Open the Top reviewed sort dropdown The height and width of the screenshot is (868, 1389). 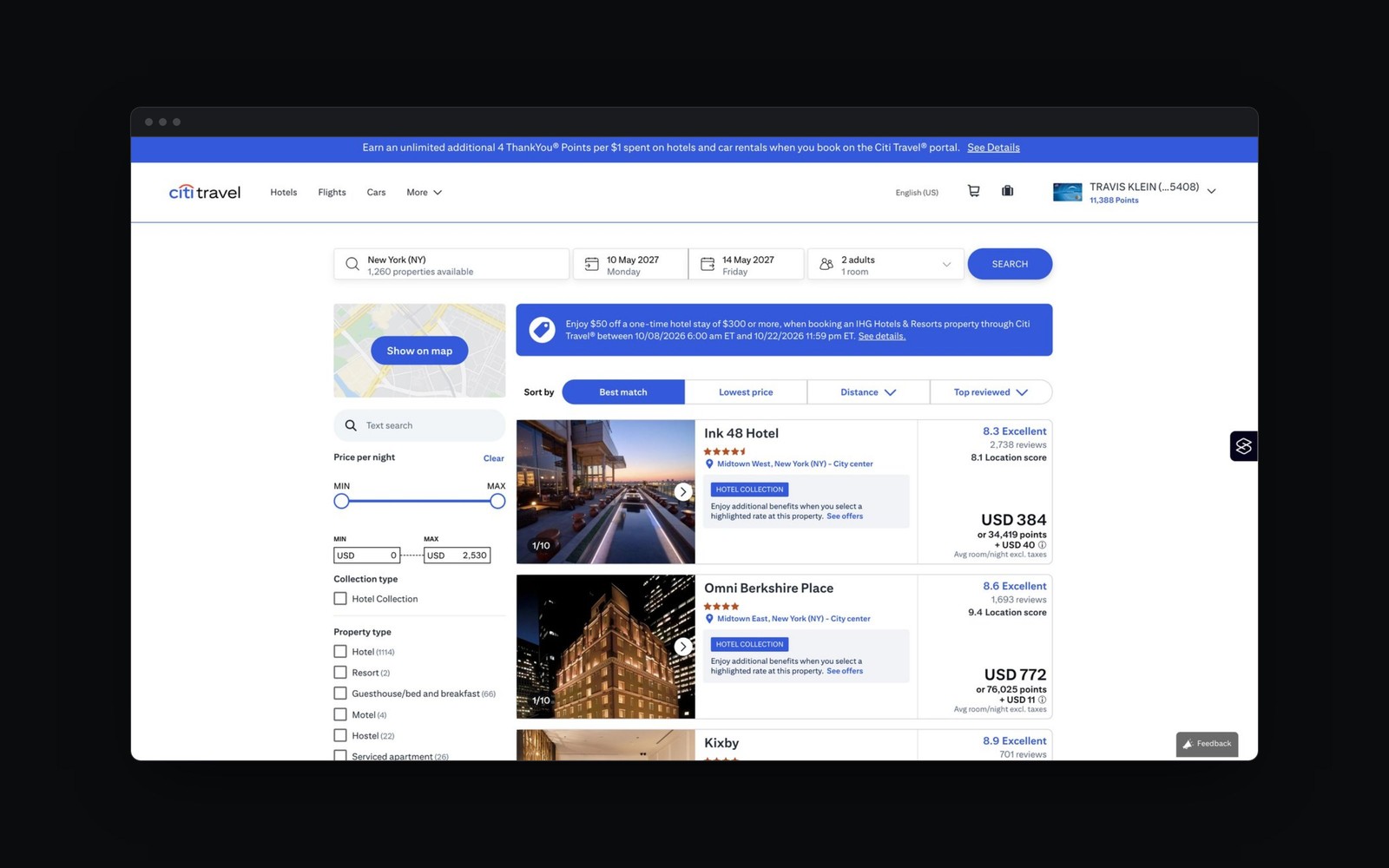991,392
